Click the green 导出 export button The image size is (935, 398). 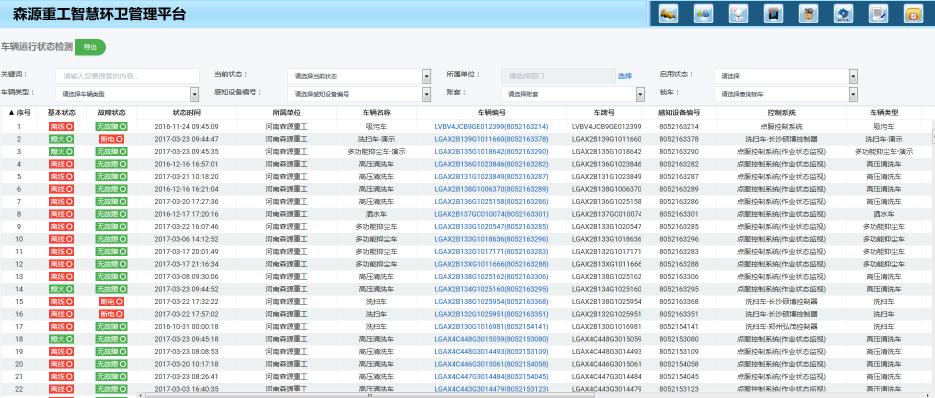pyautogui.click(x=90, y=47)
